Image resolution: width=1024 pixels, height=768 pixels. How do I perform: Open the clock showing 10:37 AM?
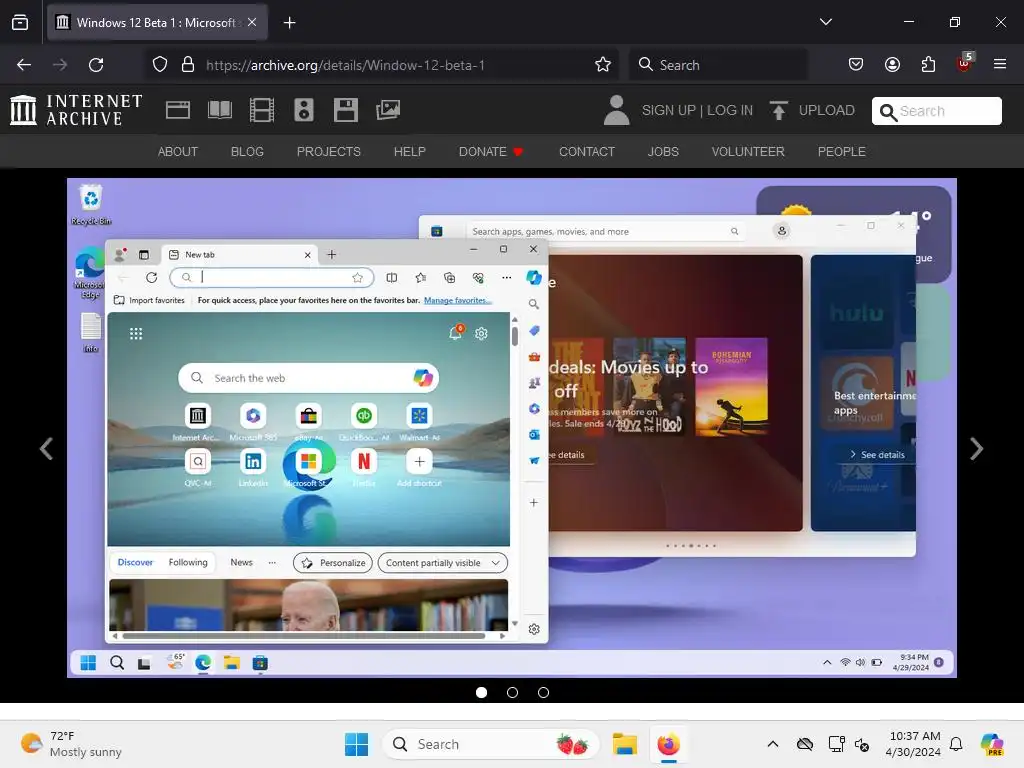coord(913,744)
